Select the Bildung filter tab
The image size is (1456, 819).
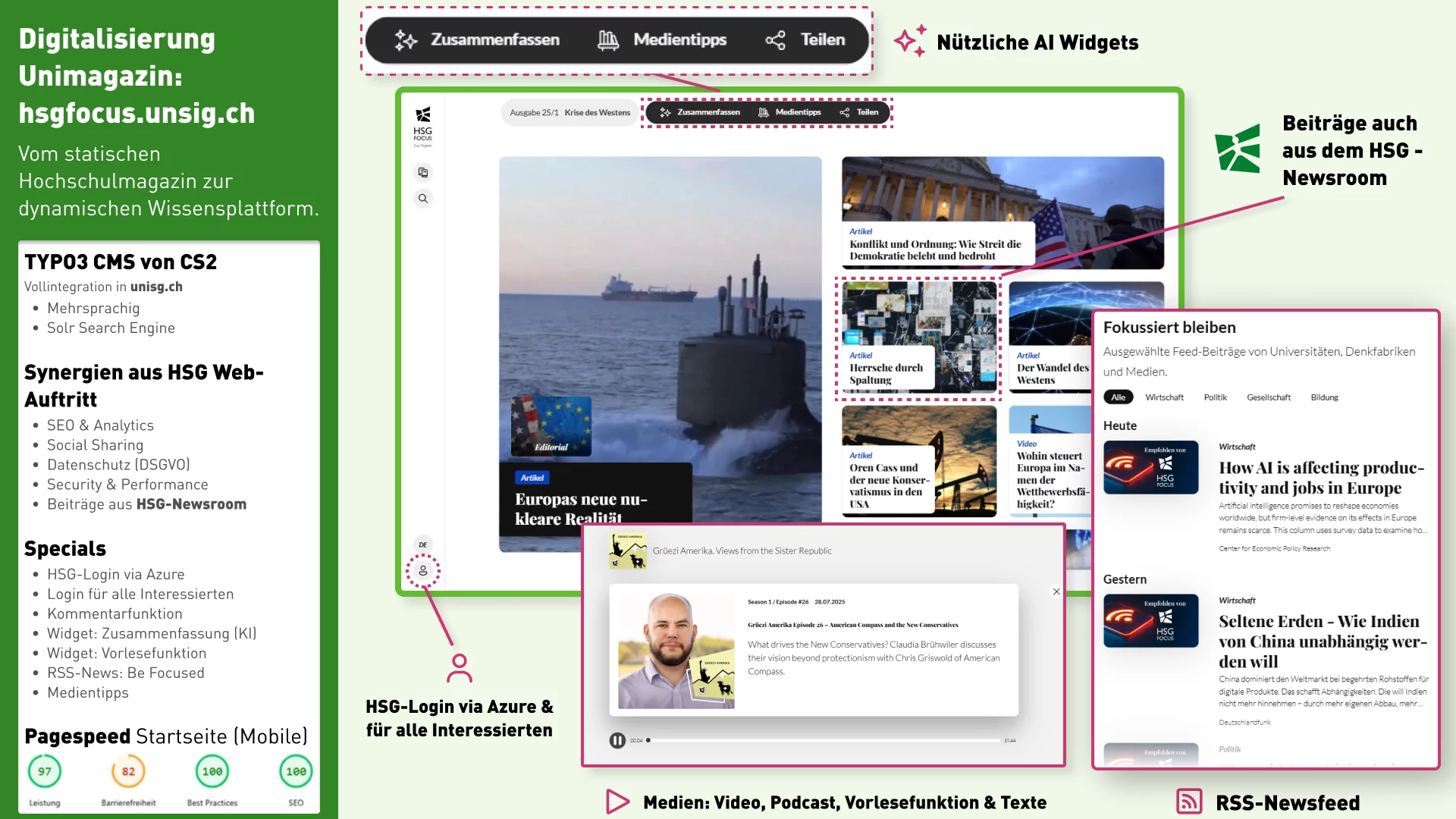tap(1324, 397)
